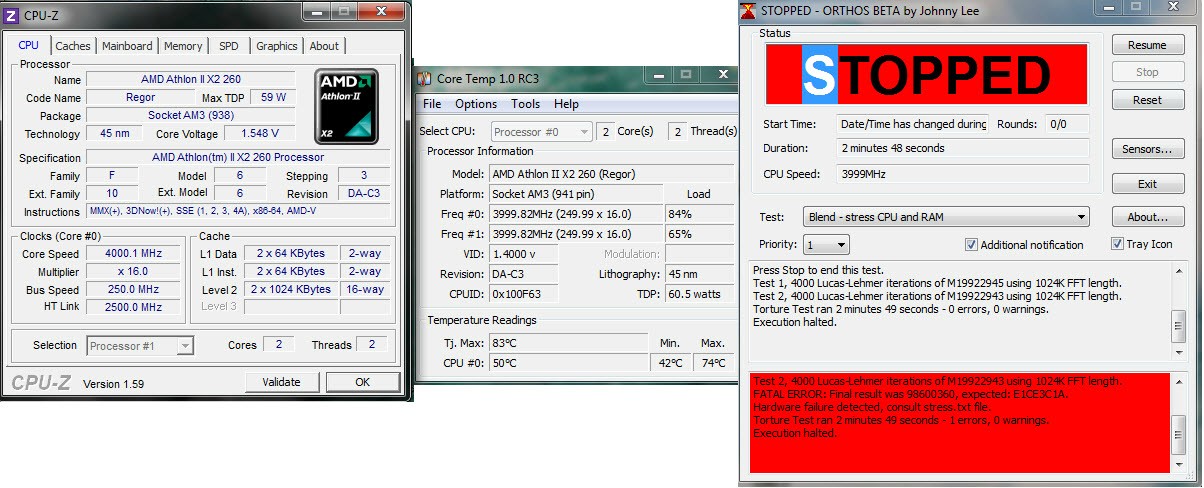The height and width of the screenshot is (488, 1204).
Task: Switch to the Graphics tab in CPU-Z
Action: tap(277, 46)
